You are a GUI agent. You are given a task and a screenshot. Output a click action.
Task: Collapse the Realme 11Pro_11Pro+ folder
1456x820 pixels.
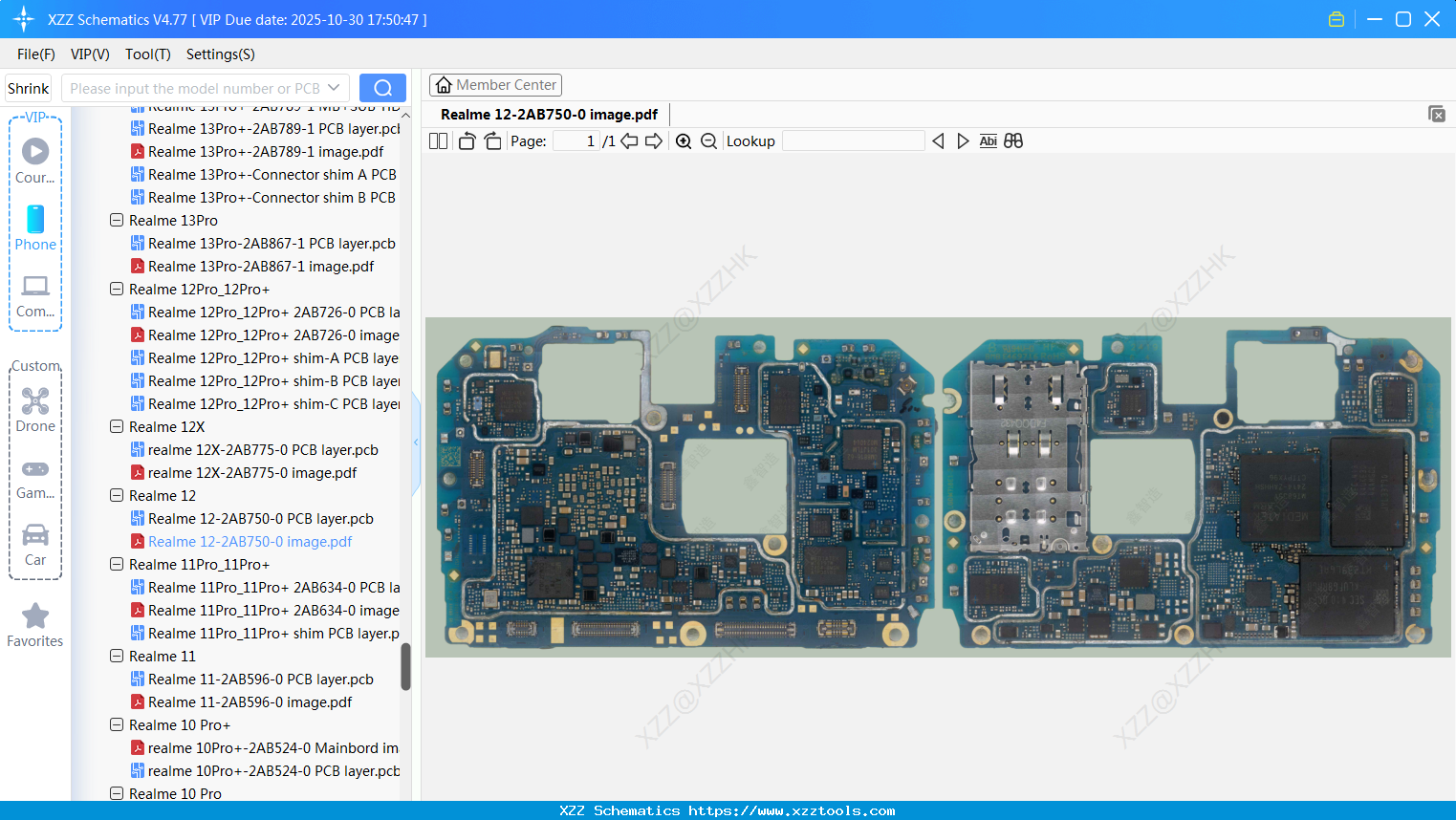coord(117,565)
